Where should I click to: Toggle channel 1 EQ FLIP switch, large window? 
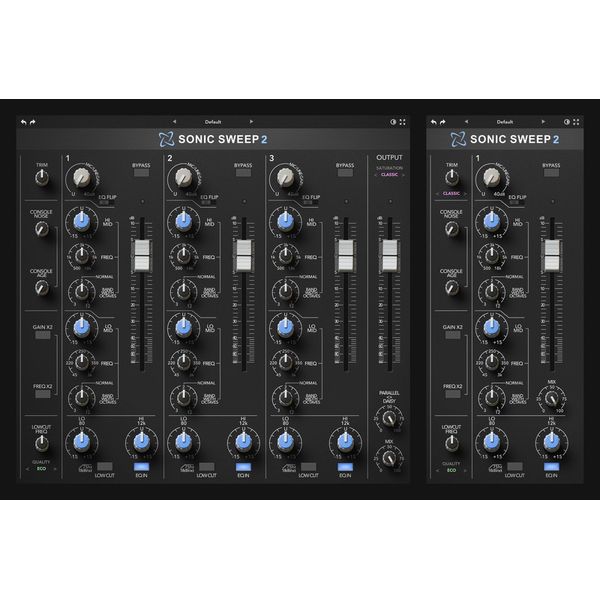click(x=104, y=202)
